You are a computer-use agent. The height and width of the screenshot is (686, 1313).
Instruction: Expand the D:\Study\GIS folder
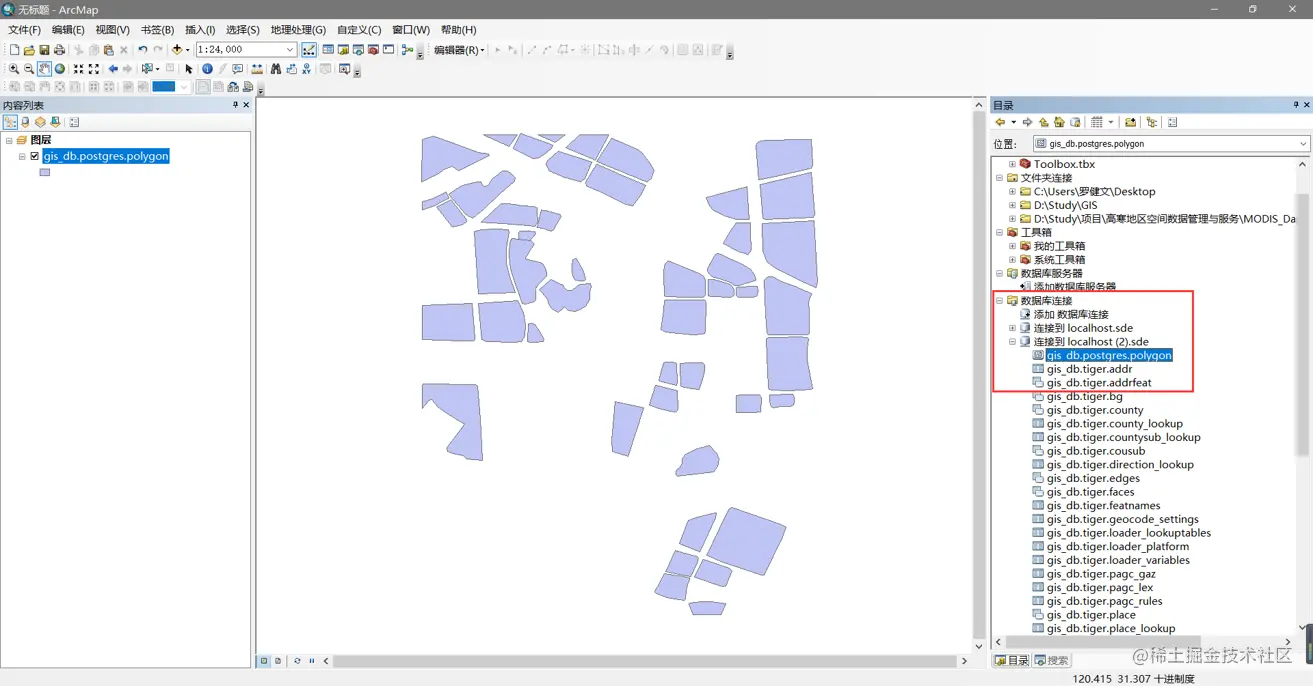(1012, 205)
